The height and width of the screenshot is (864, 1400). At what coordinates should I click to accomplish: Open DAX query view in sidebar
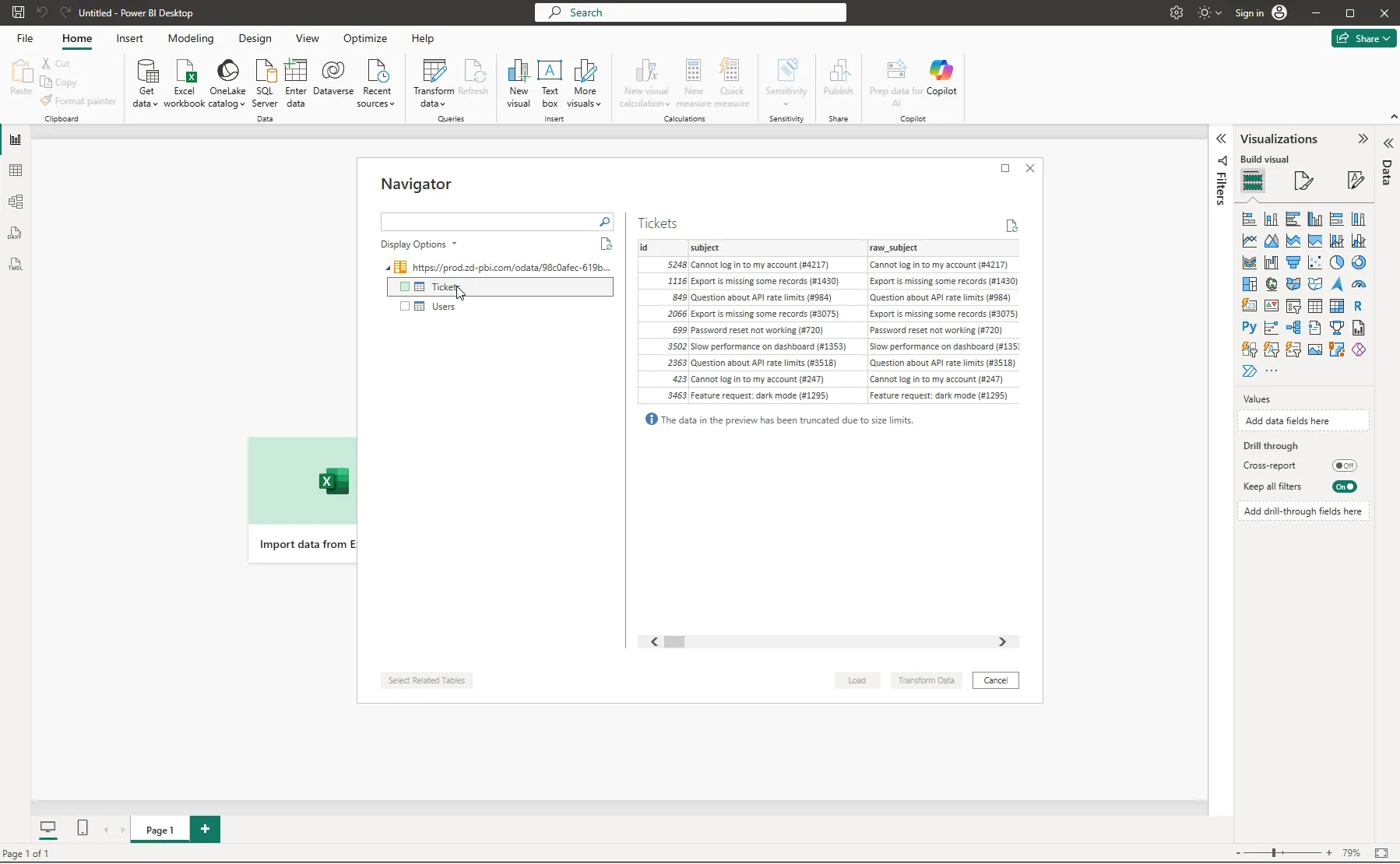(16, 233)
